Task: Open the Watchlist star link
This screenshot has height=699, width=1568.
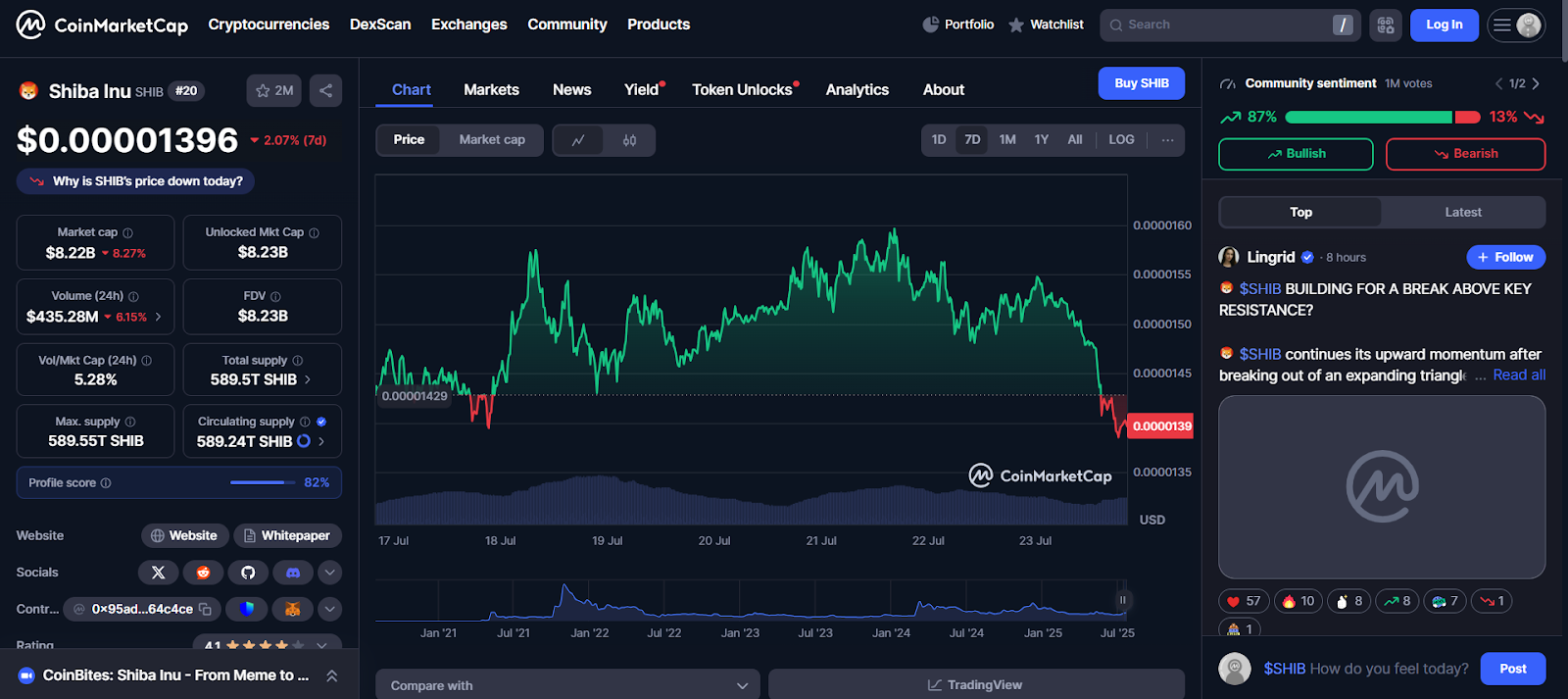Action: tap(1047, 25)
